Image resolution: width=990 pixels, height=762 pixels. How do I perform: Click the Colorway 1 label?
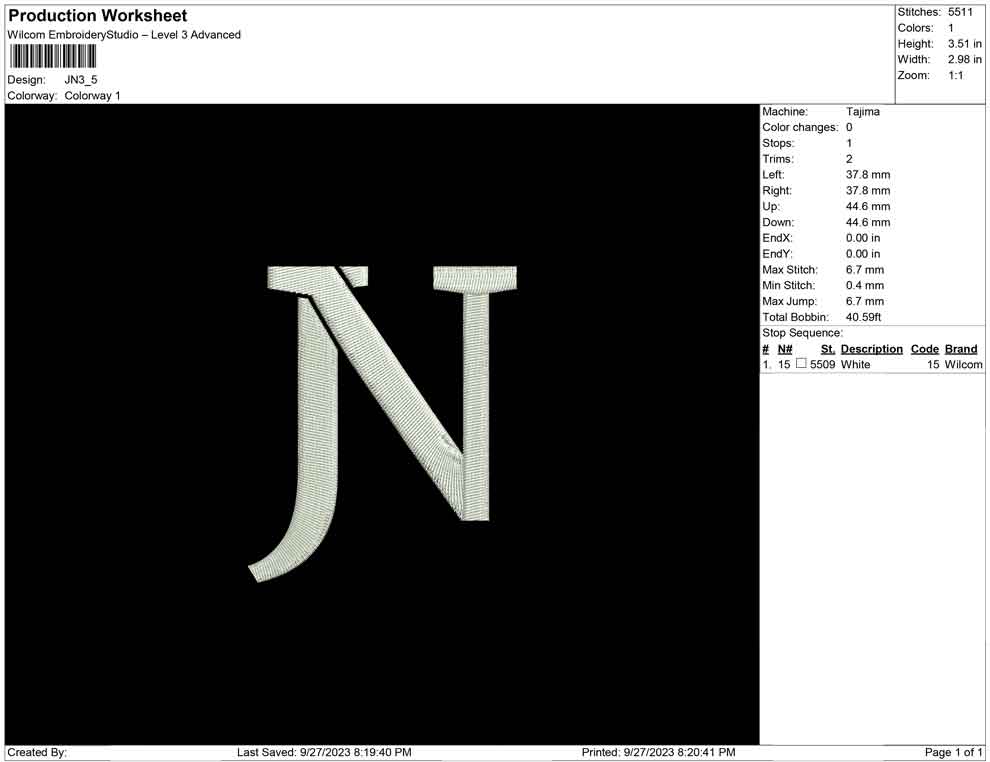[93, 96]
